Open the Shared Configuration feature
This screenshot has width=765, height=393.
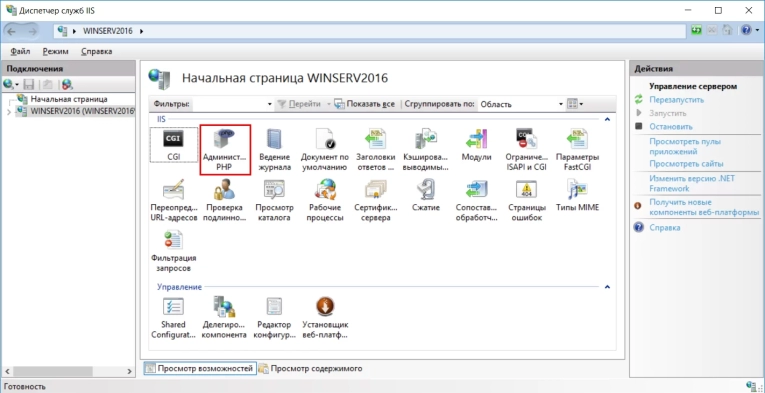[x=174, y=317]
